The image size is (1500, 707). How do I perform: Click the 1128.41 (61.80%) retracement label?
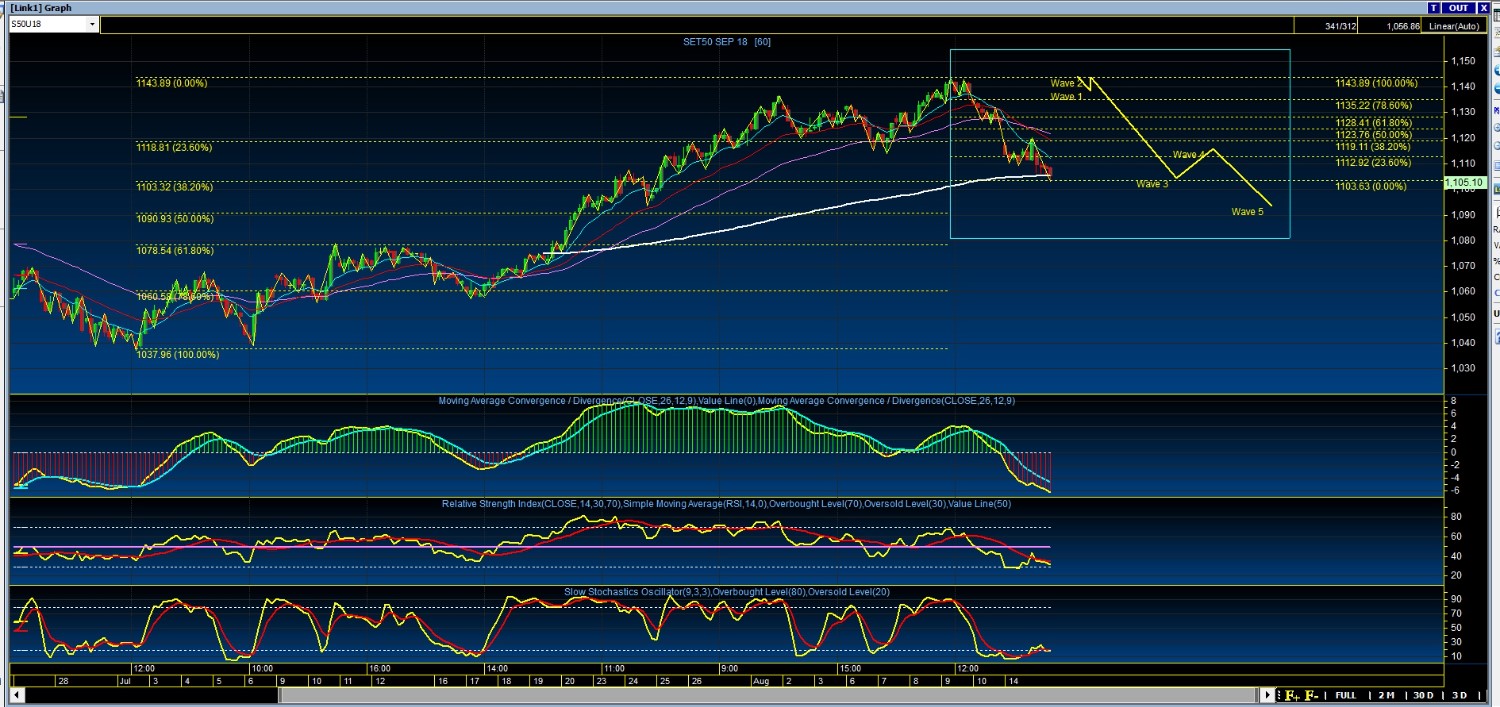(x=1374, y=123)
